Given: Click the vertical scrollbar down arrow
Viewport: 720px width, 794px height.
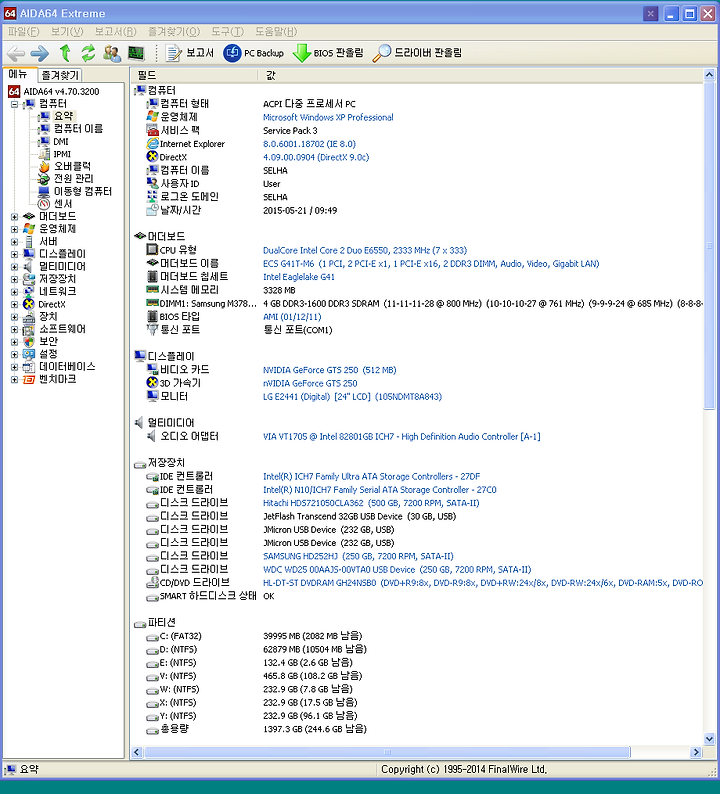Looking at the screenshot, I should click(x=709, y=739).
